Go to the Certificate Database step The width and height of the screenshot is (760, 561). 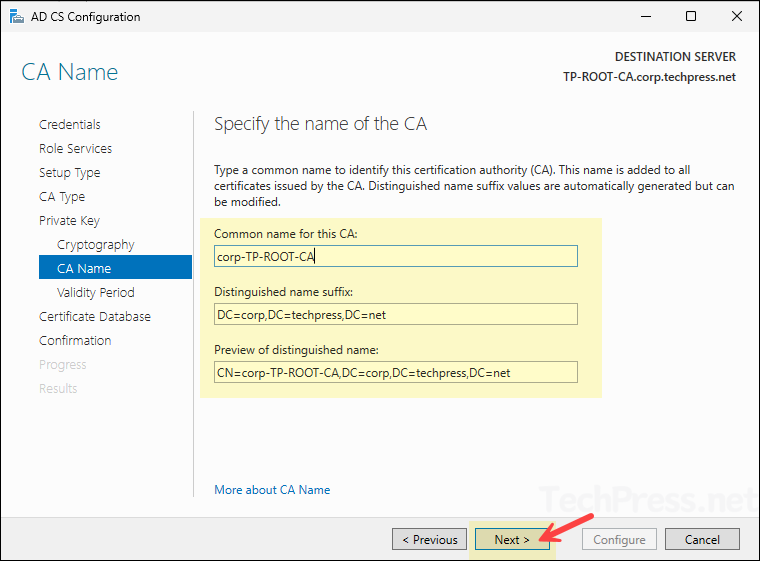95,317
